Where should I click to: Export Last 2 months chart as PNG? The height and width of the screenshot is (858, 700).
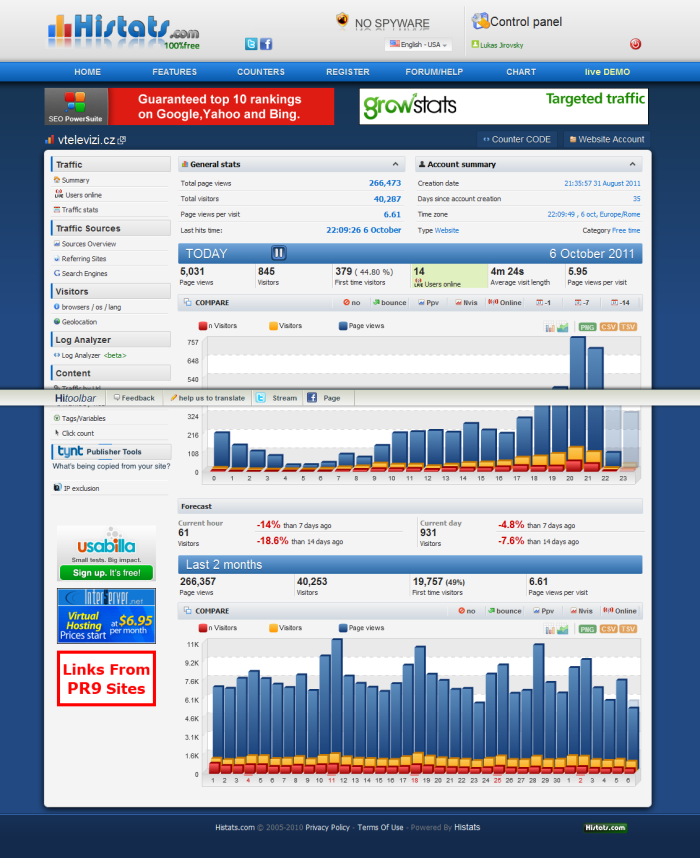click(x=587, y=629)
